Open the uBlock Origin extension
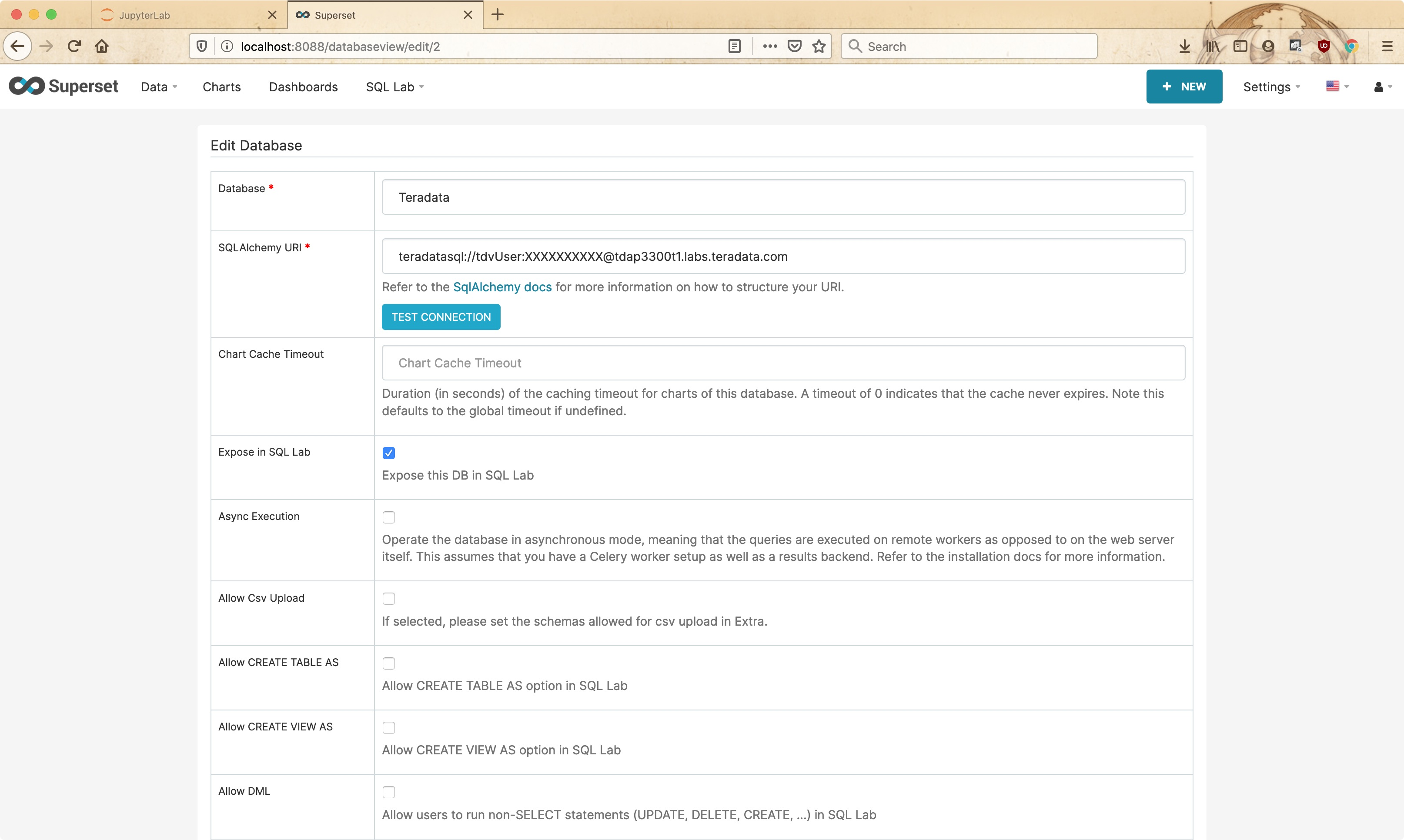This screenshot has height=840, width=1404. coord(1324,47)
